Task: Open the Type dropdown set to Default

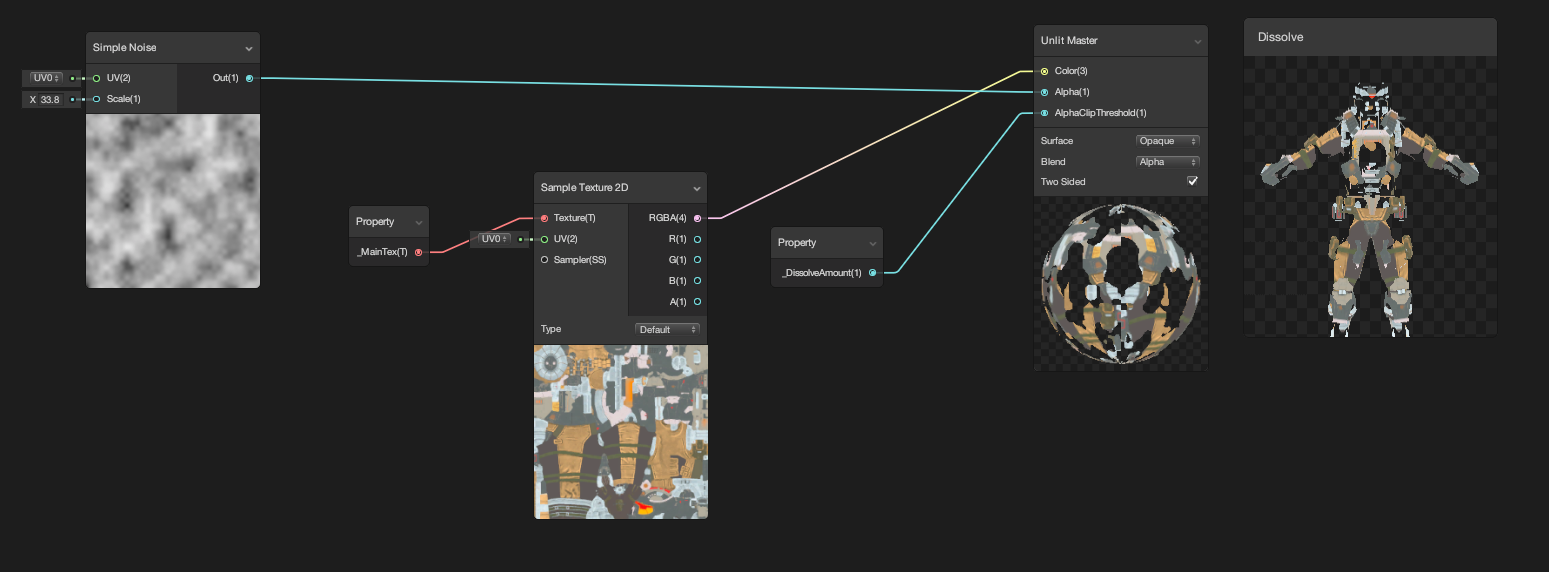Action: 667,329
